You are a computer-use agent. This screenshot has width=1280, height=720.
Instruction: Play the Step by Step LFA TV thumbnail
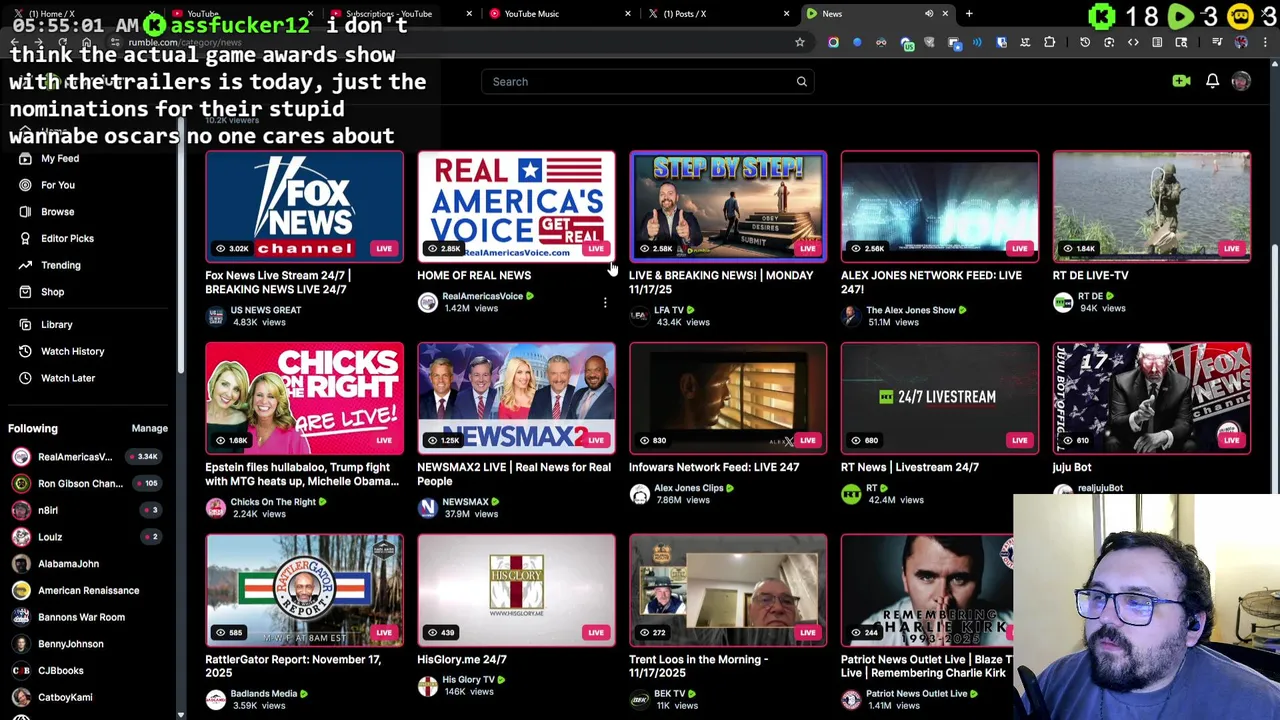coord(728,206)
